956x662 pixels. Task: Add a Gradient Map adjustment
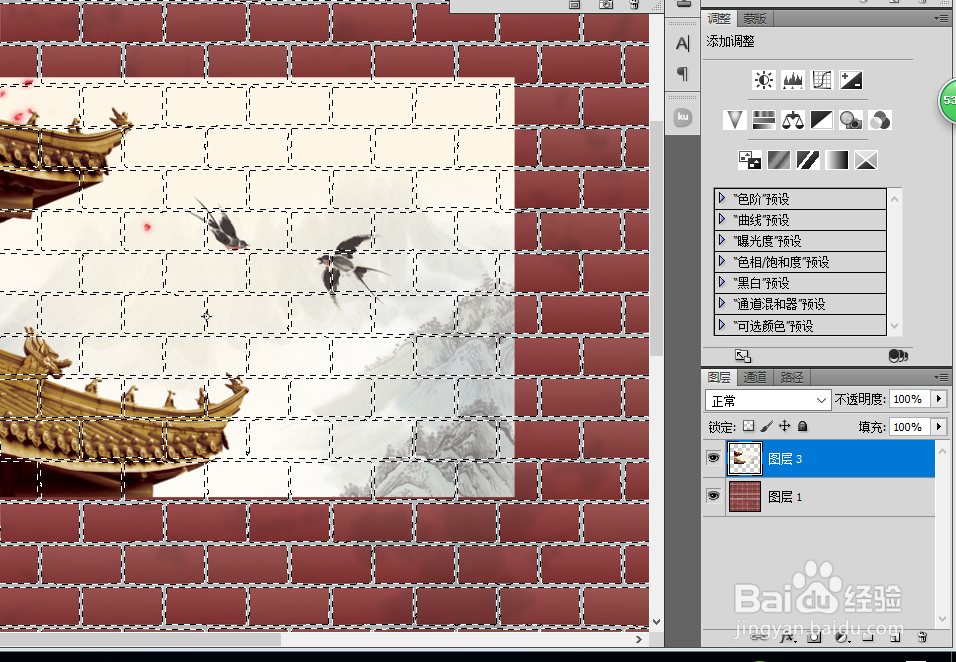coord(836,160)
